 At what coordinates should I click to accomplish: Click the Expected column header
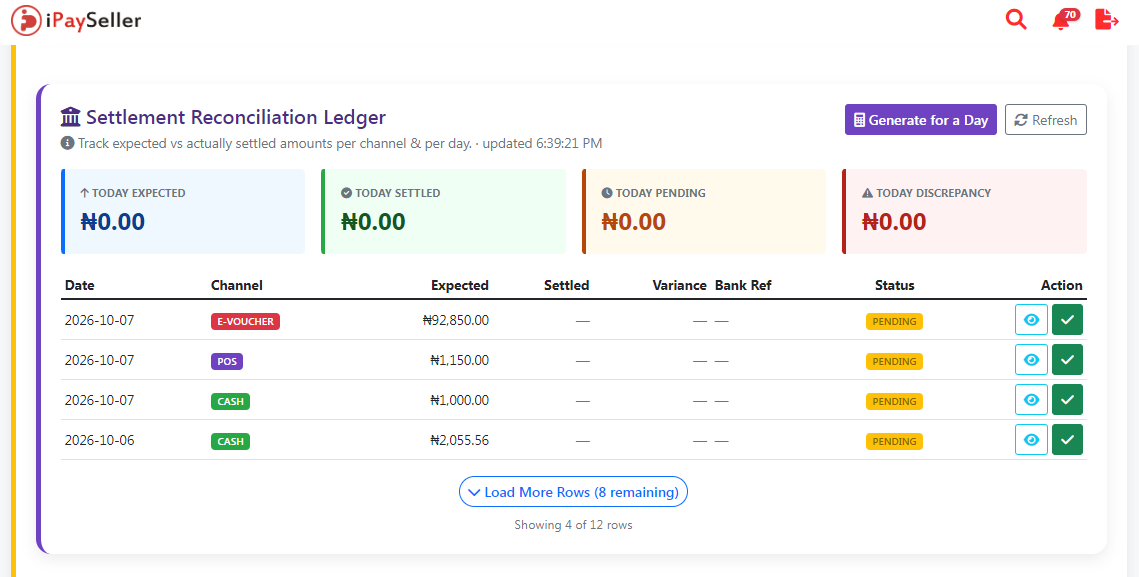pos(459,286)
